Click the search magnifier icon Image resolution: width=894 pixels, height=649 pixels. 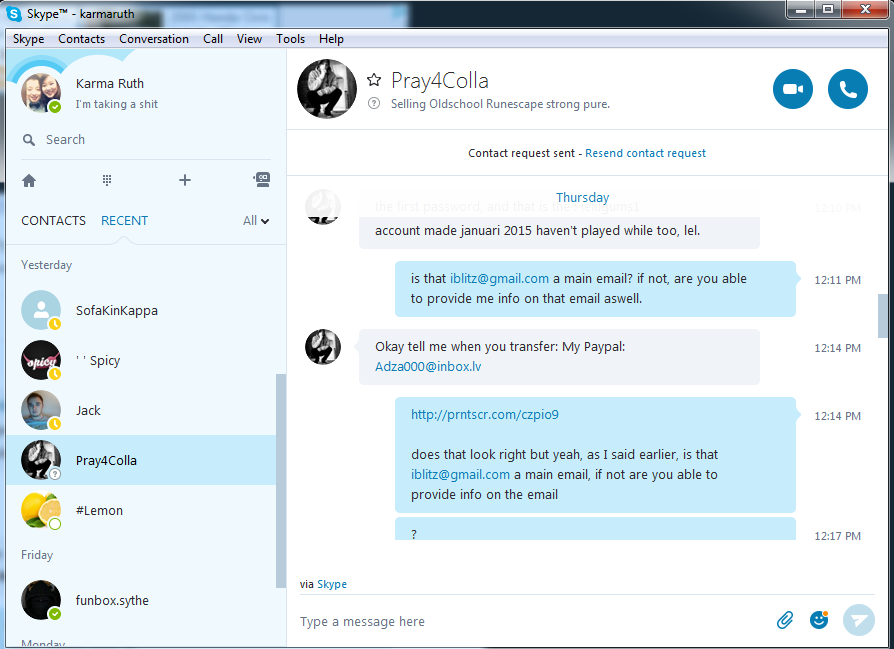coord(29,140)
